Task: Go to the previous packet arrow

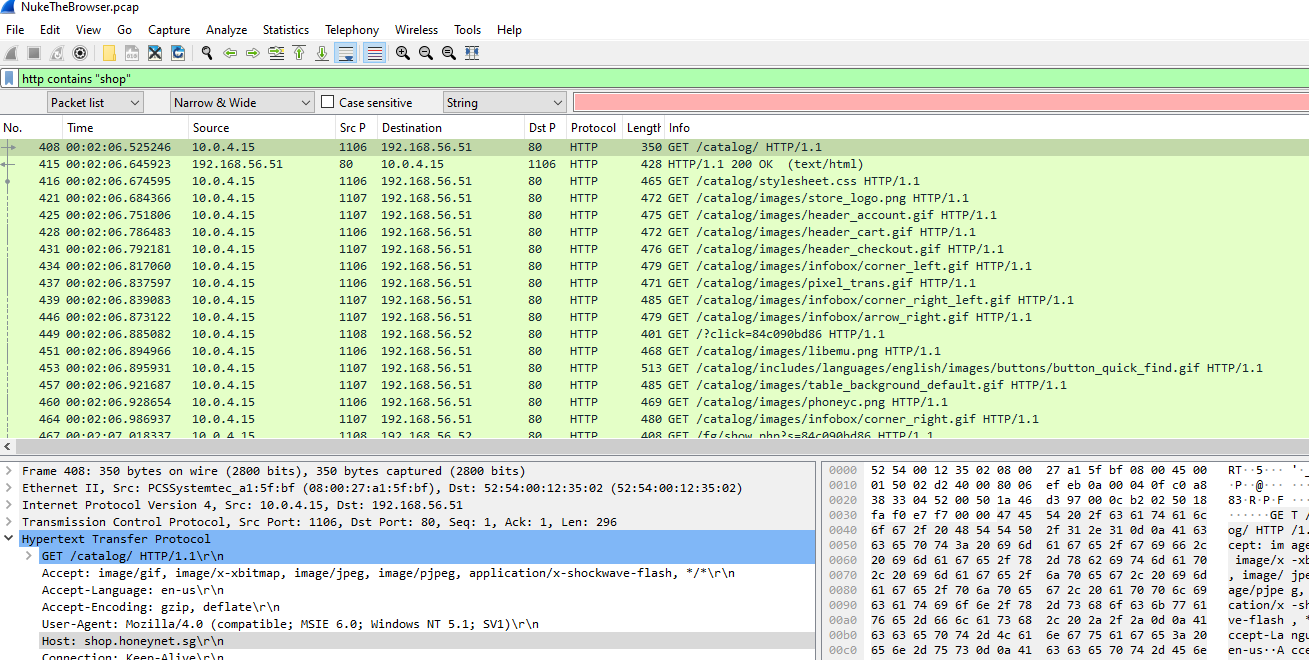Action: coord(230,53)
